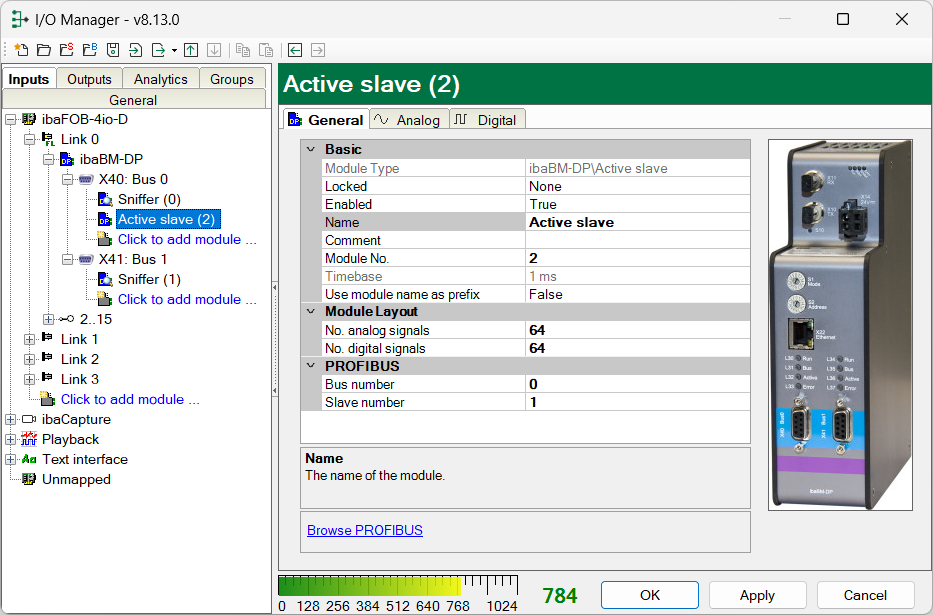
Task: Select the ibaFOB-4io-D card icon
Action: click(29, 119)
